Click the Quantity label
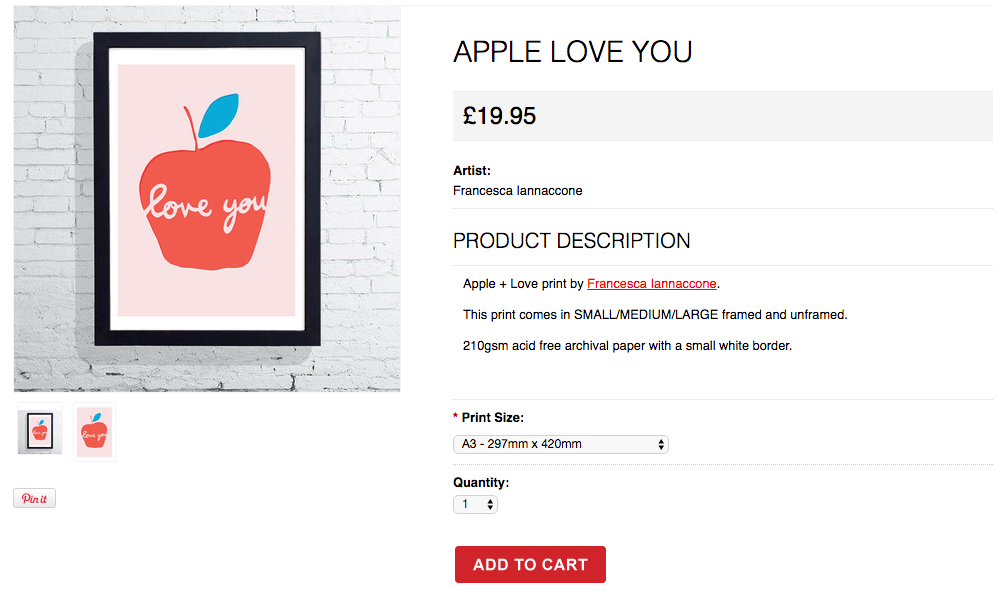The image size is (1006, 613). (x=481, y=482)
